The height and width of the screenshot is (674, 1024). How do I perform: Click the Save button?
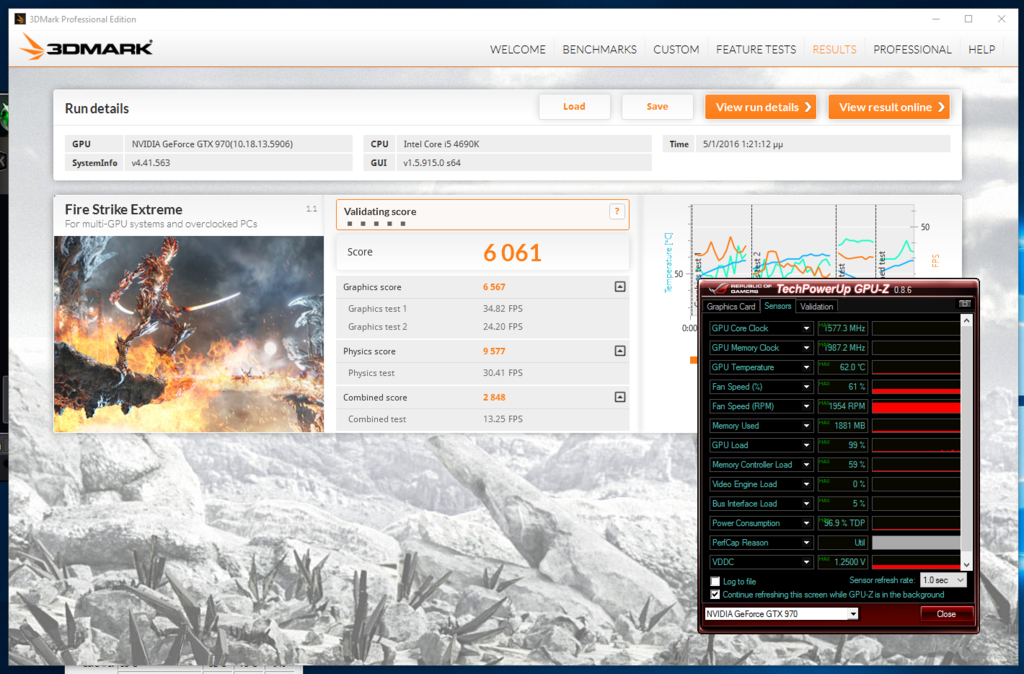coord(657,106)
